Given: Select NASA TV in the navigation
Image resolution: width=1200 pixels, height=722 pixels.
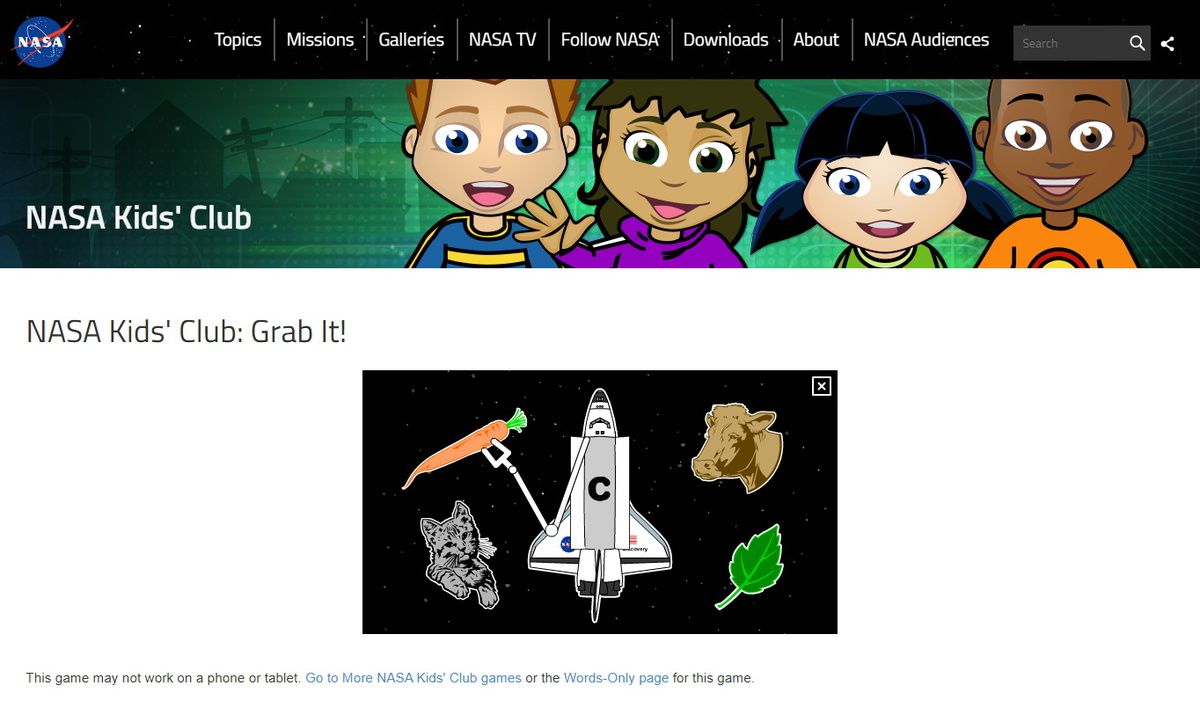Looking at the screenshot, I should pyautogui.click(x=502, y=40).
